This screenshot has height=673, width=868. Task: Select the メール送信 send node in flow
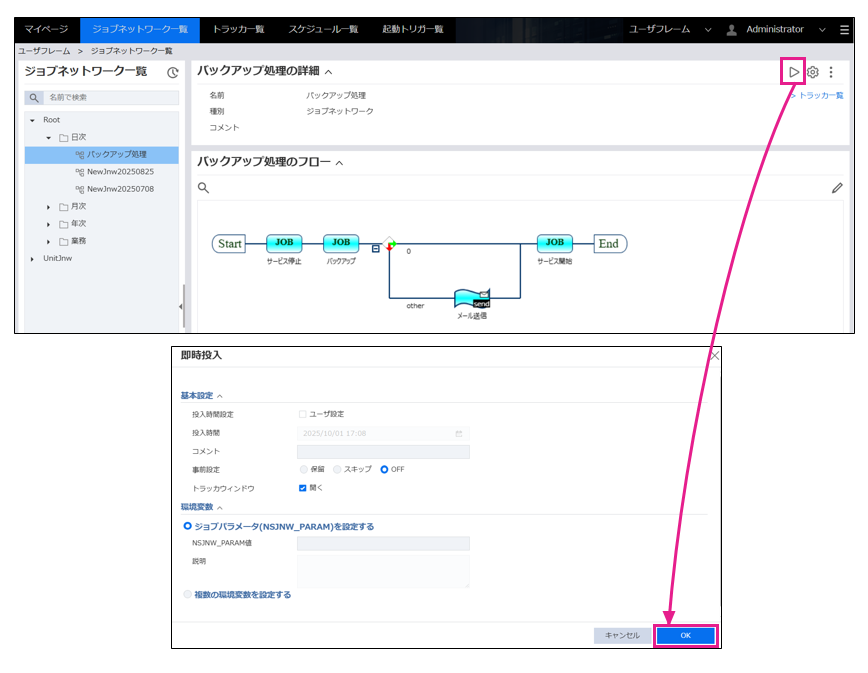point(469,299)
